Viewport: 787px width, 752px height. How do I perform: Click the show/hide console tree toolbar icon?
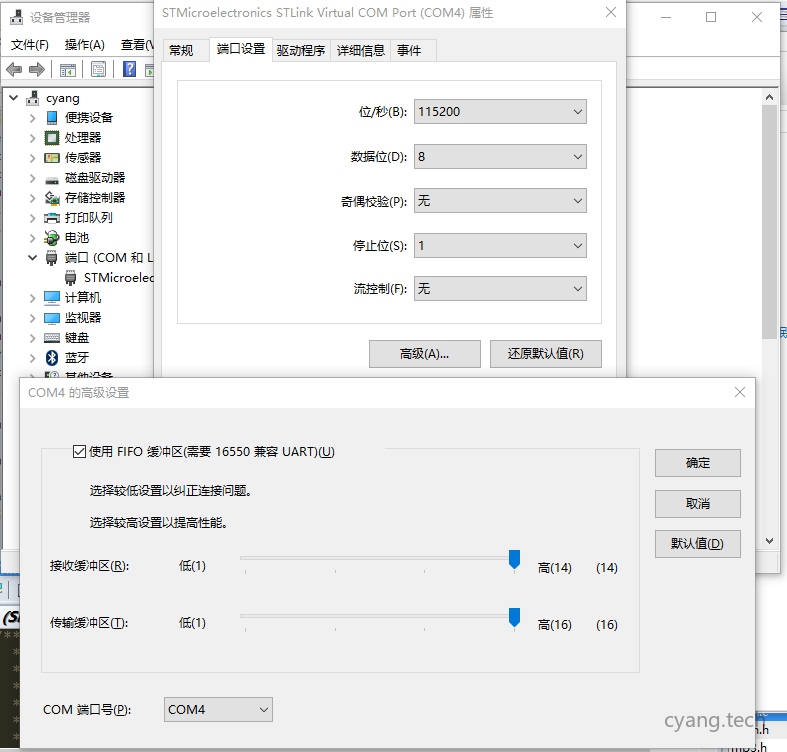(67, 69)
